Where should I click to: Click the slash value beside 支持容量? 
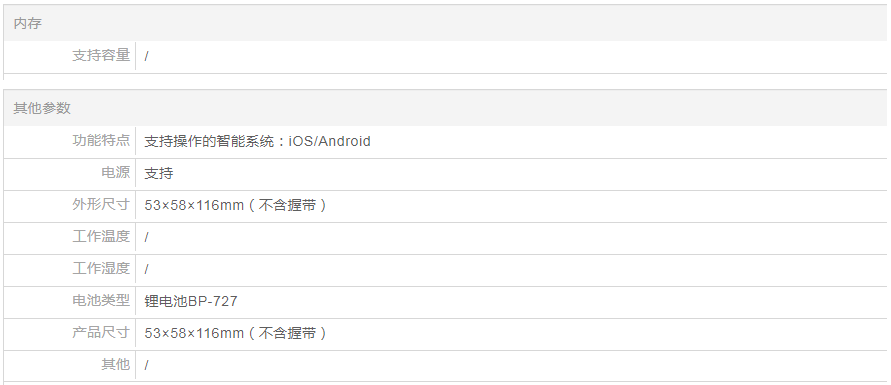[x=147, y=56]
